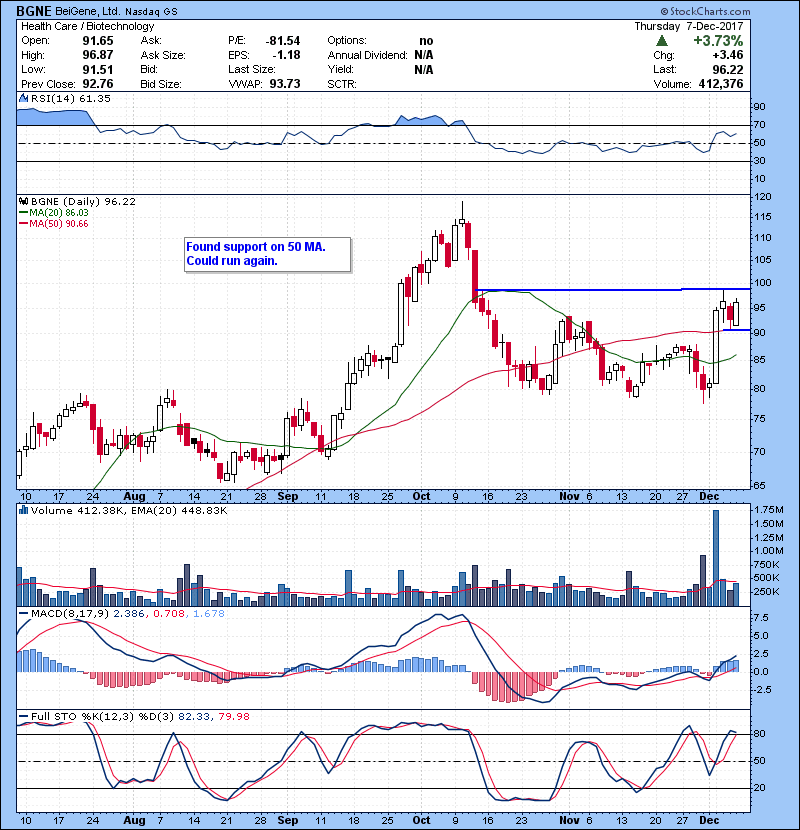Click the EPS value -1.18
The image size is (800, 830).
tap(286, 55)
